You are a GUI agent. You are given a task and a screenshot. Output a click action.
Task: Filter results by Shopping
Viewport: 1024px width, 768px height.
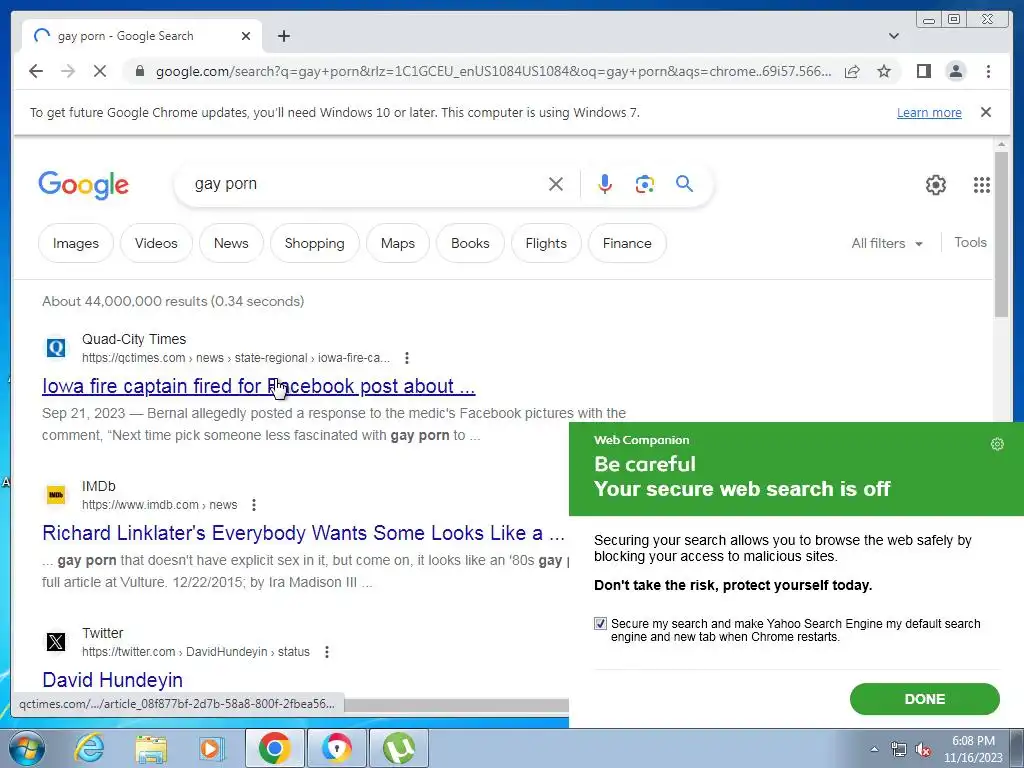314,244
